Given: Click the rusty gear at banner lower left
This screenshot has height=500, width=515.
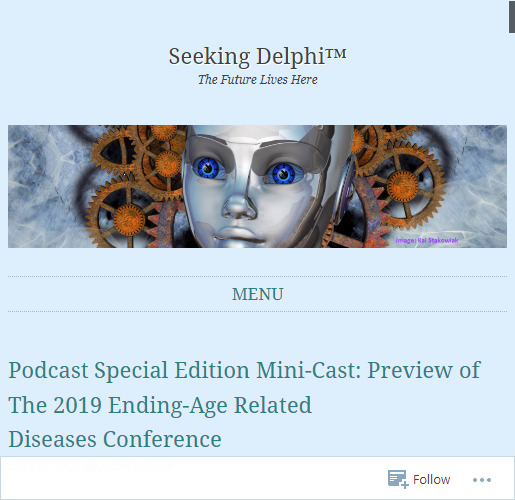Looking at the screenshot, I should [x=128, y=219].
